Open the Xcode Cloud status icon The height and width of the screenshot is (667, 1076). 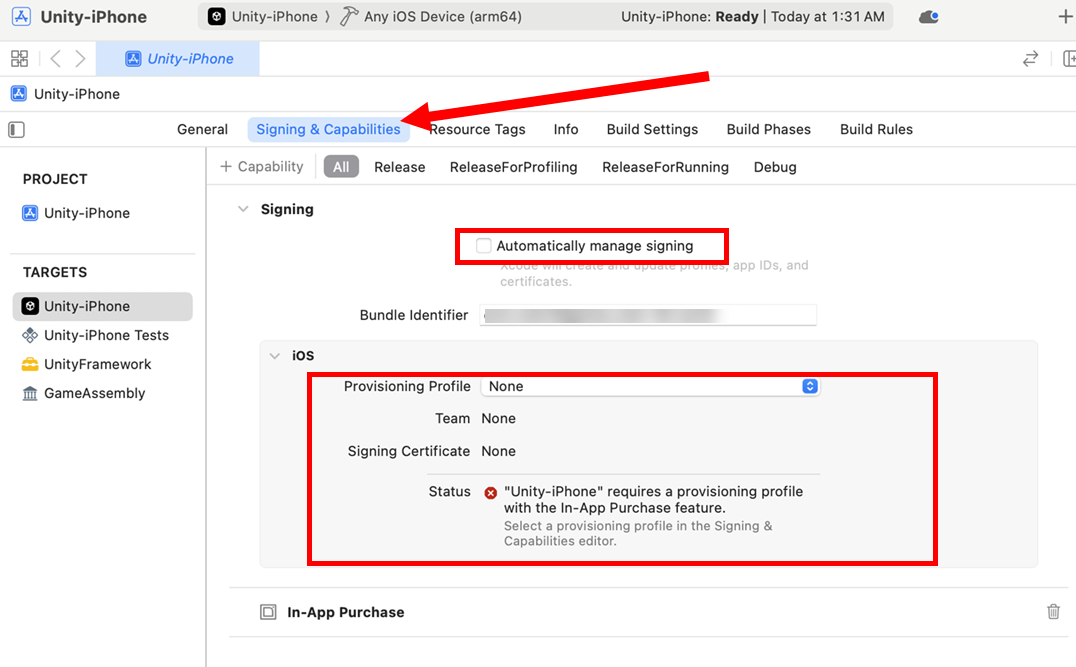coord(928,16)
